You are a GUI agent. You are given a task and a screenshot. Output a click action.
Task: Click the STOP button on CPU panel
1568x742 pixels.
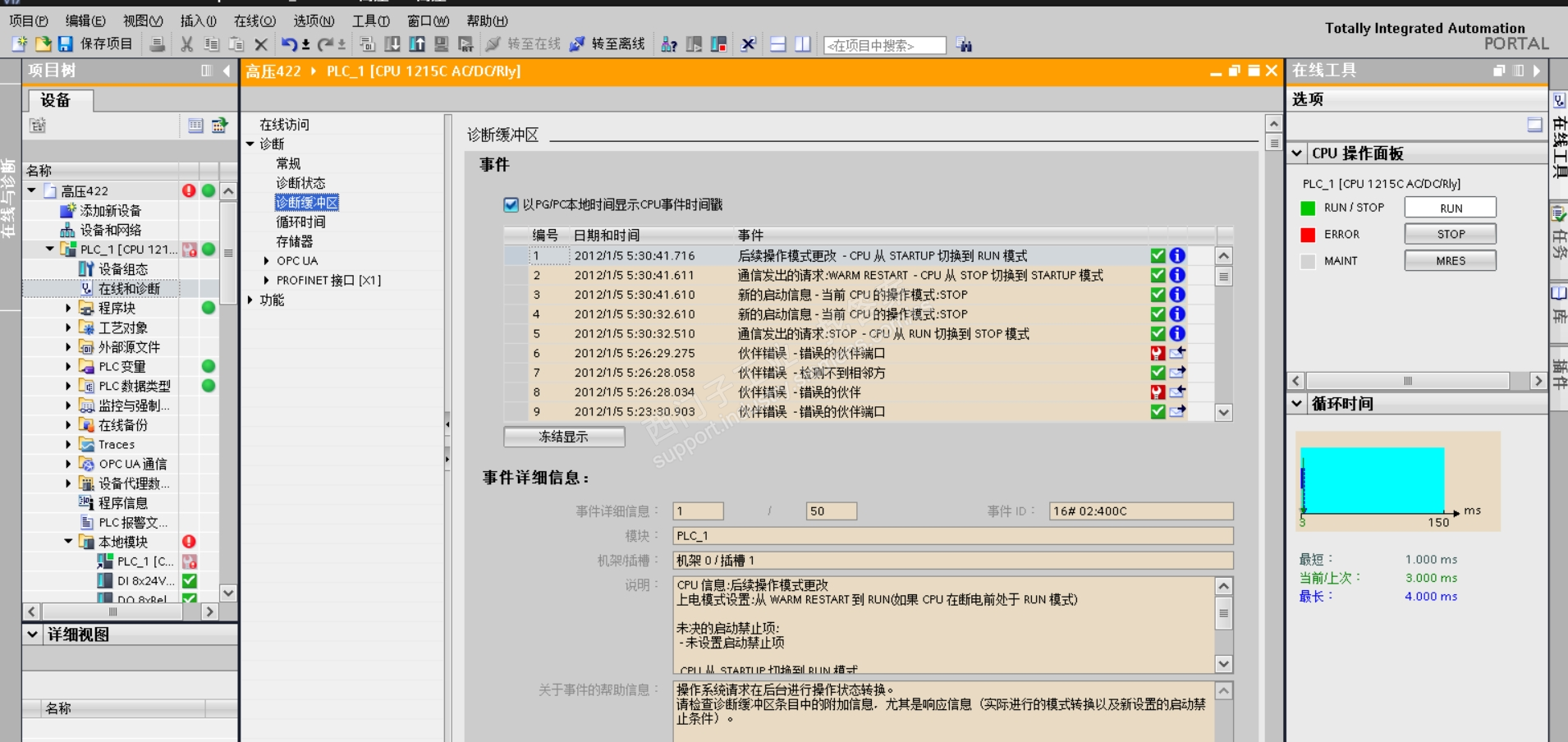pyautogui.click(x=1450, y=234)
